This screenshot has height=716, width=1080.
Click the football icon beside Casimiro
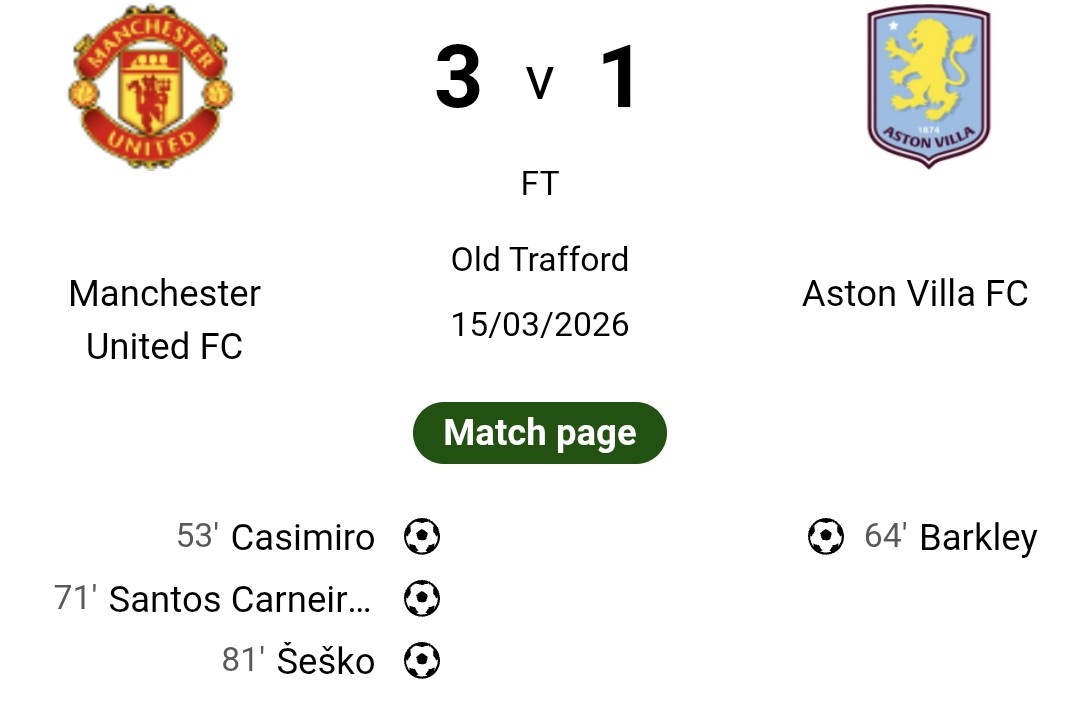(x=422, y=537)
